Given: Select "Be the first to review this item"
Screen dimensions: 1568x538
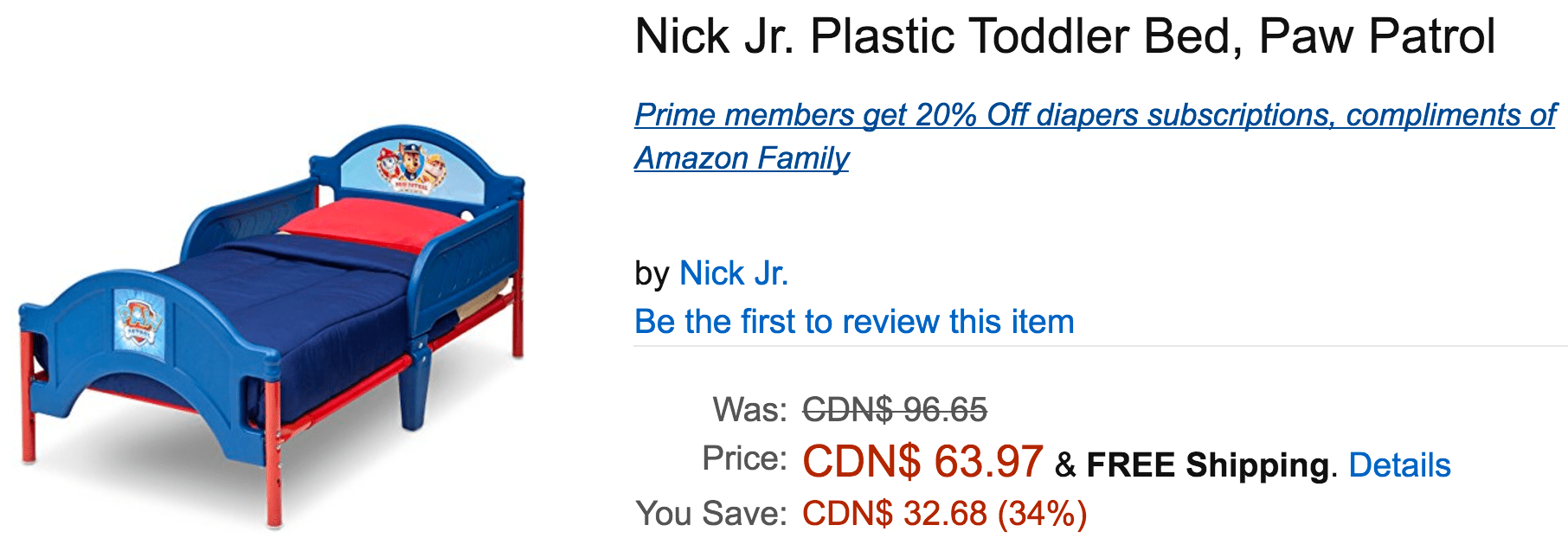Looking at the screenshot, I should click(854, 322).
